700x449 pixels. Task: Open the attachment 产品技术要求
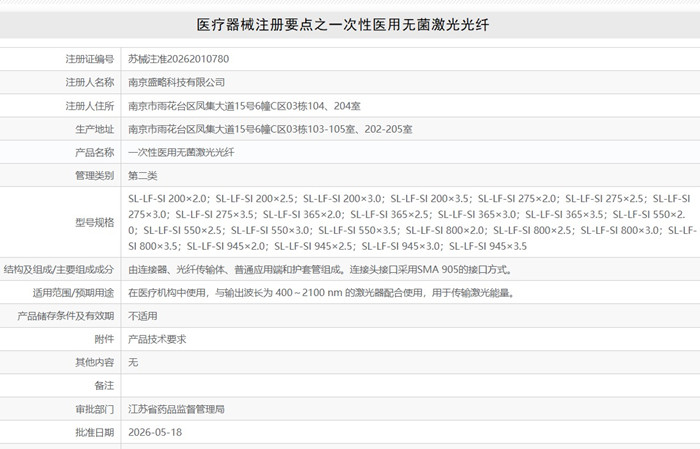(157, 339)
